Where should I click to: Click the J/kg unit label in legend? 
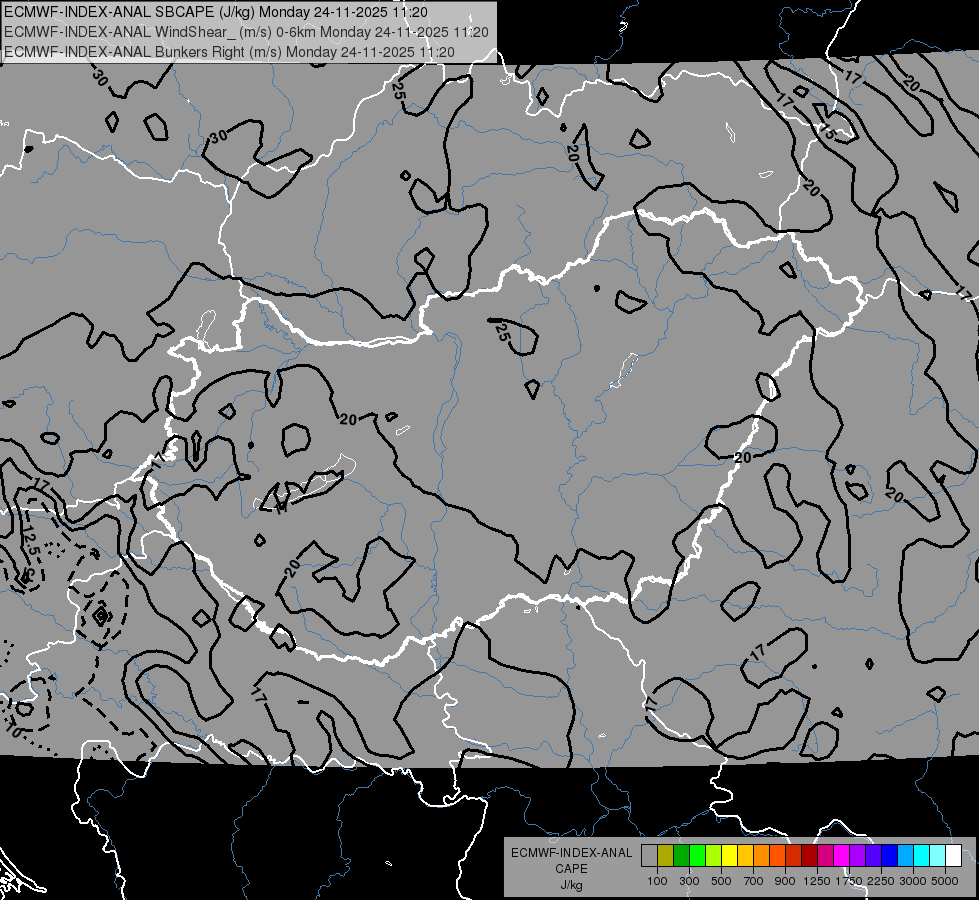point(572,885)
